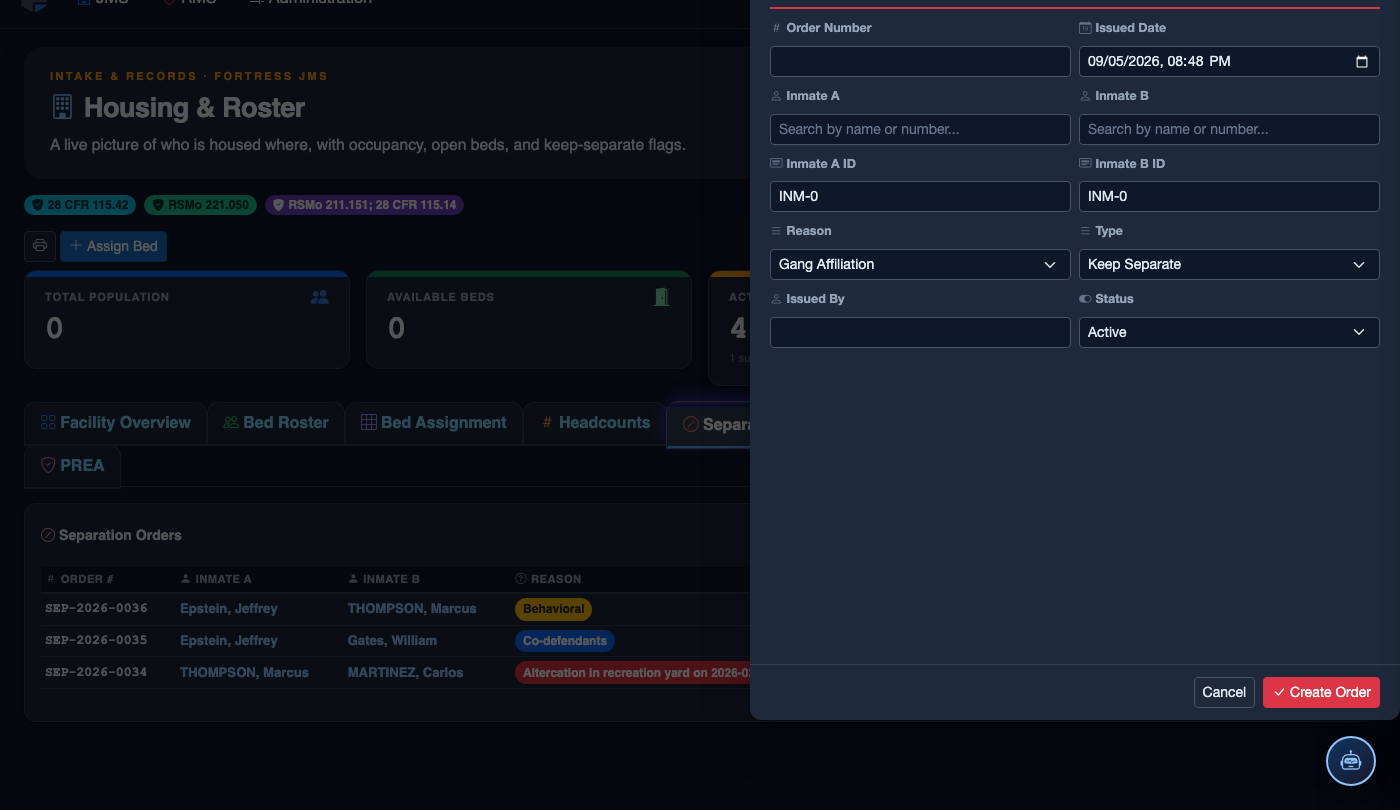Open the Status dropdown showing Active

[1229, 332]
